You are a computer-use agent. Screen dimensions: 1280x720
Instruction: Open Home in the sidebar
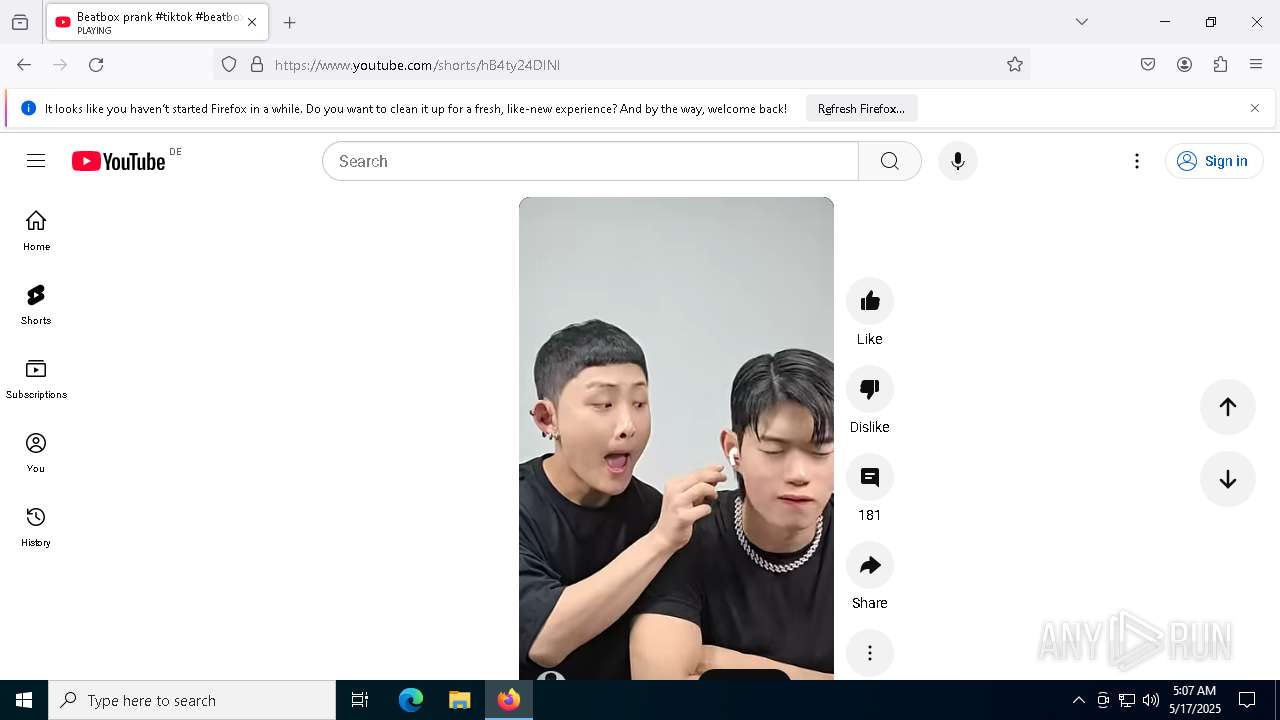36,231
